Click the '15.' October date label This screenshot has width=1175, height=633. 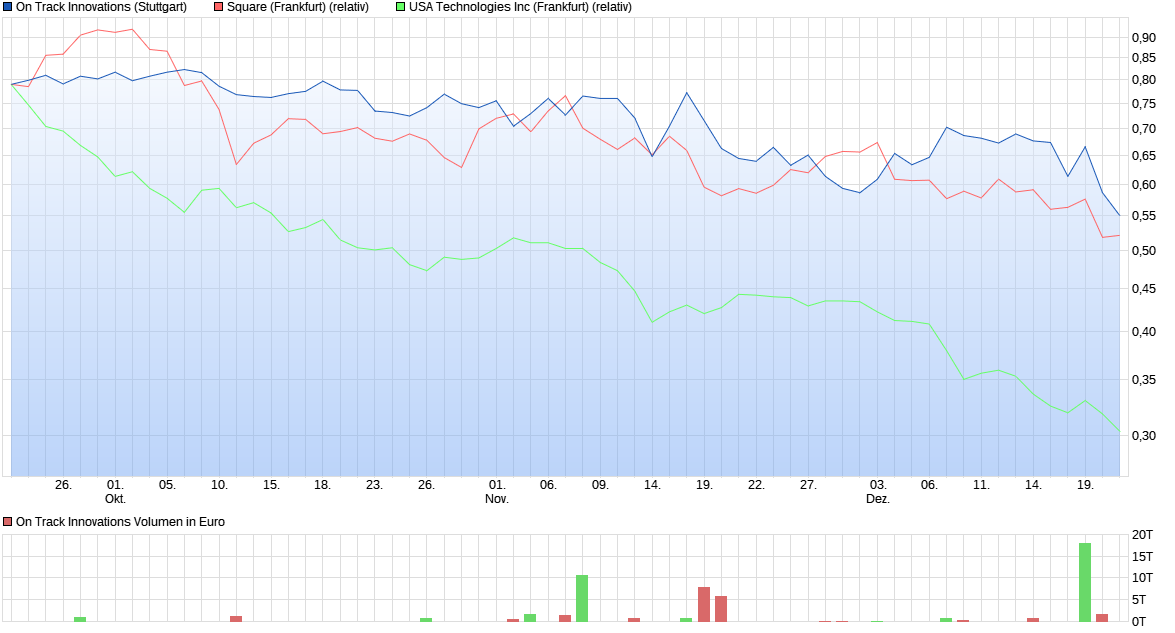[271, 485]
